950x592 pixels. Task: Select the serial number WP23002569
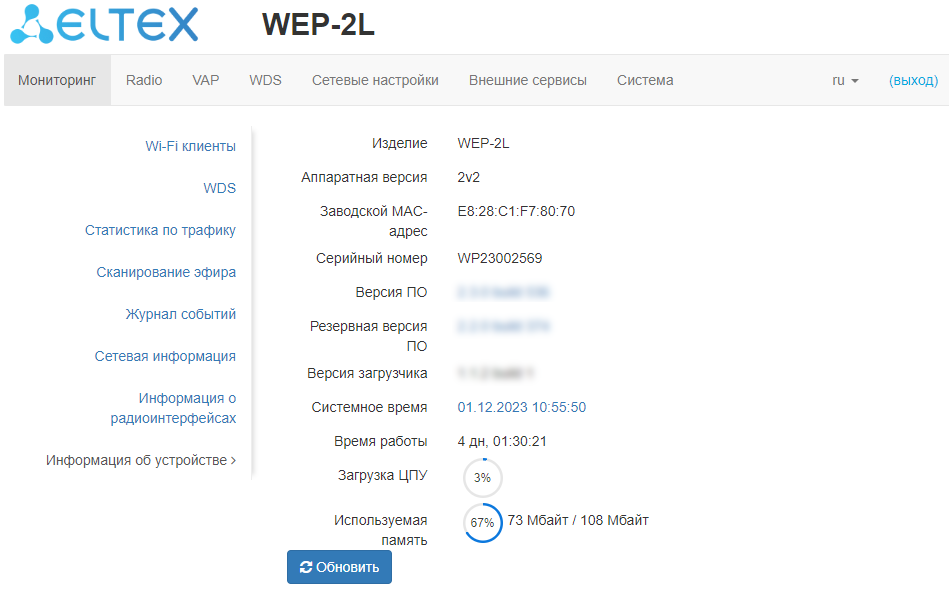pos(500,258)
